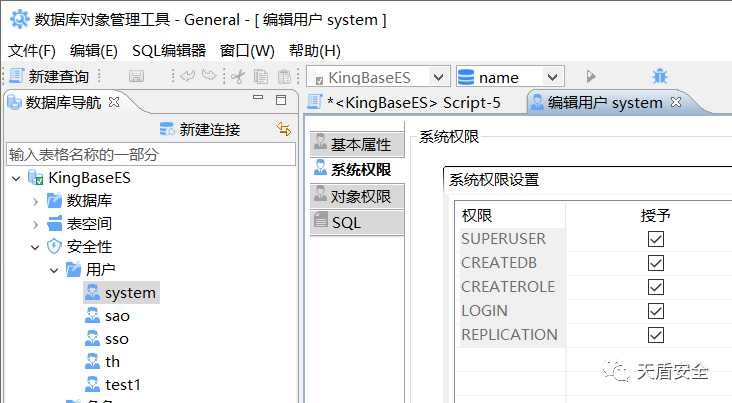Toggle the CREATEDB privilege checkbox
Image resolution: width=732 pixels, height=403 pixels.
coord(656,263)
